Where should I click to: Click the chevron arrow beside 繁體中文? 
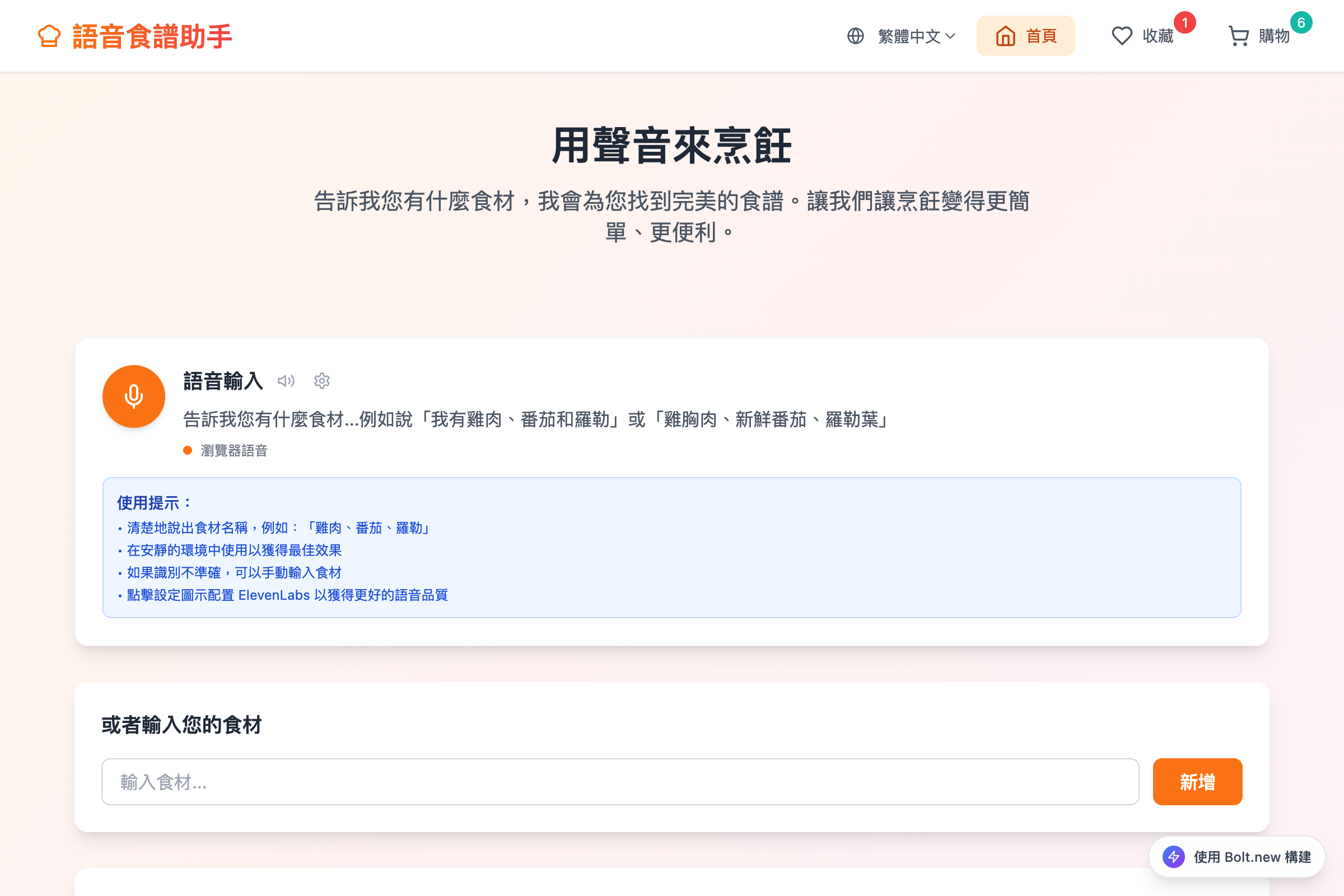[950, 36]
